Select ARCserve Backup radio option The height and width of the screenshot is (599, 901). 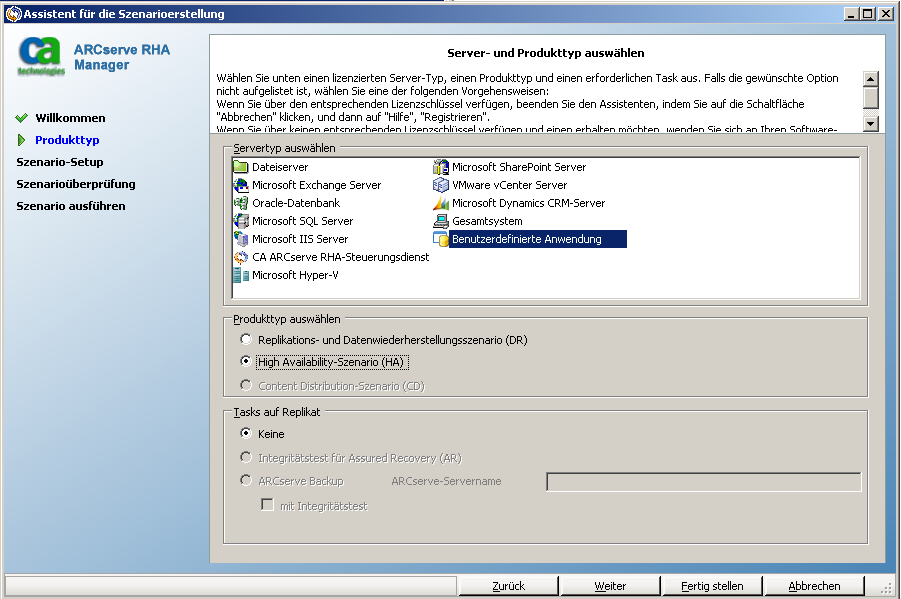coord(246,480)
